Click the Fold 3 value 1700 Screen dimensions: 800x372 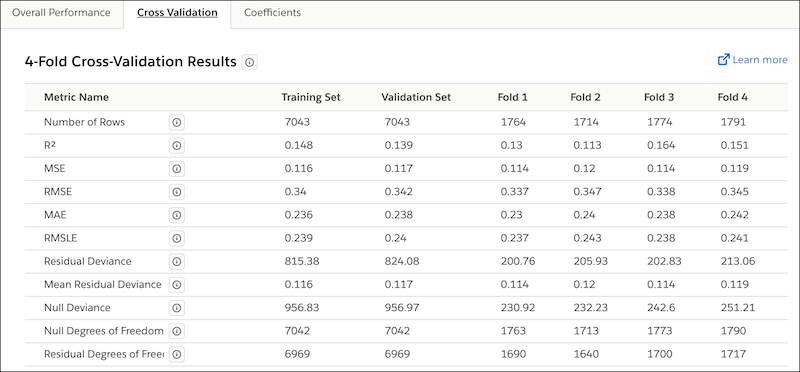tap(660, 354)
